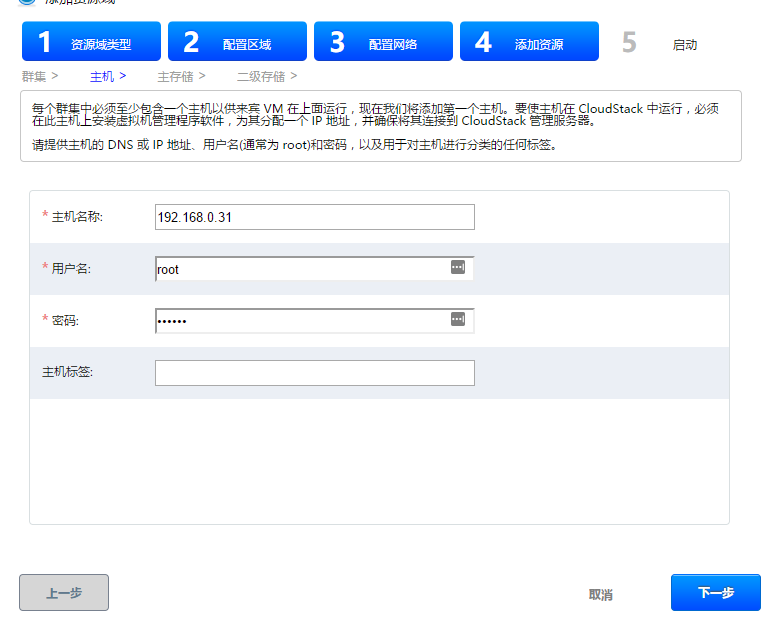Image resolution: width=766 pixels, height=623 pixels.
Task: Click the radio button at top-left corner
Action: (26, 3)
